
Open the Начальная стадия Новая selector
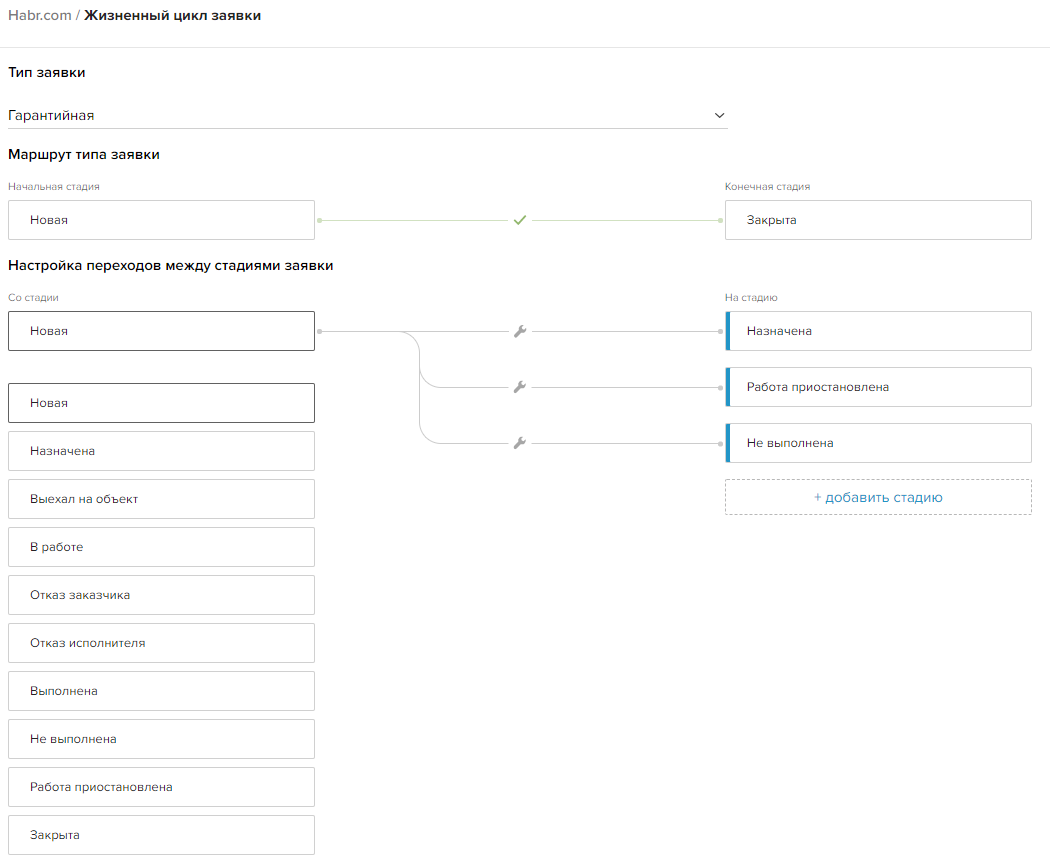click(x=161, y=220)
